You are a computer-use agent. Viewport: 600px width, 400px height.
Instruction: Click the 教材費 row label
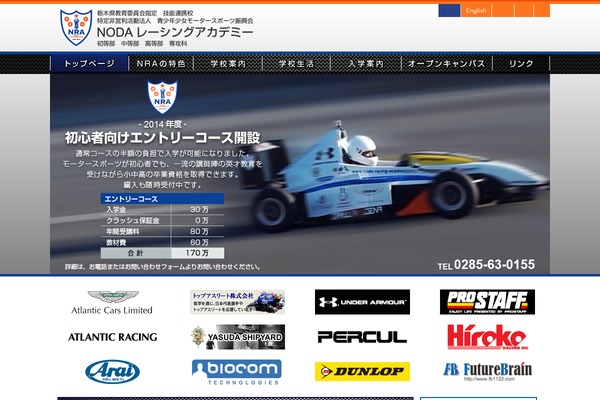coord(116,242)
